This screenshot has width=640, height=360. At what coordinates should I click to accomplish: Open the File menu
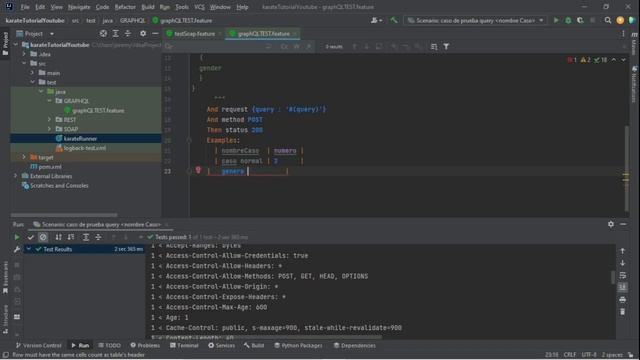coord(25,7)
